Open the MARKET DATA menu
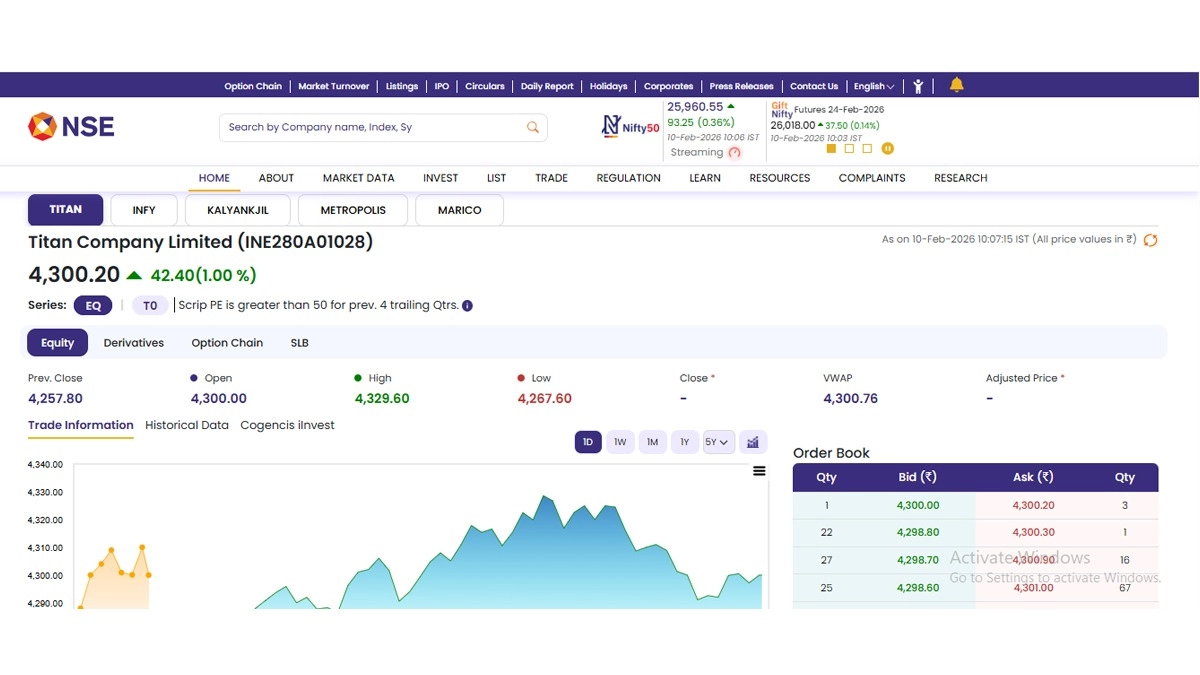Viewport: 1200px width, 675px height. [358, 178]
